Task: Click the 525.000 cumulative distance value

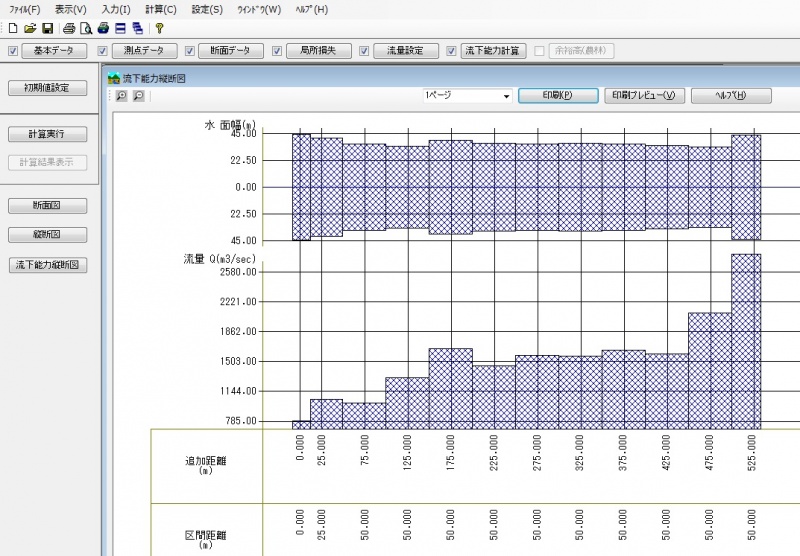Action: point(752,453)
